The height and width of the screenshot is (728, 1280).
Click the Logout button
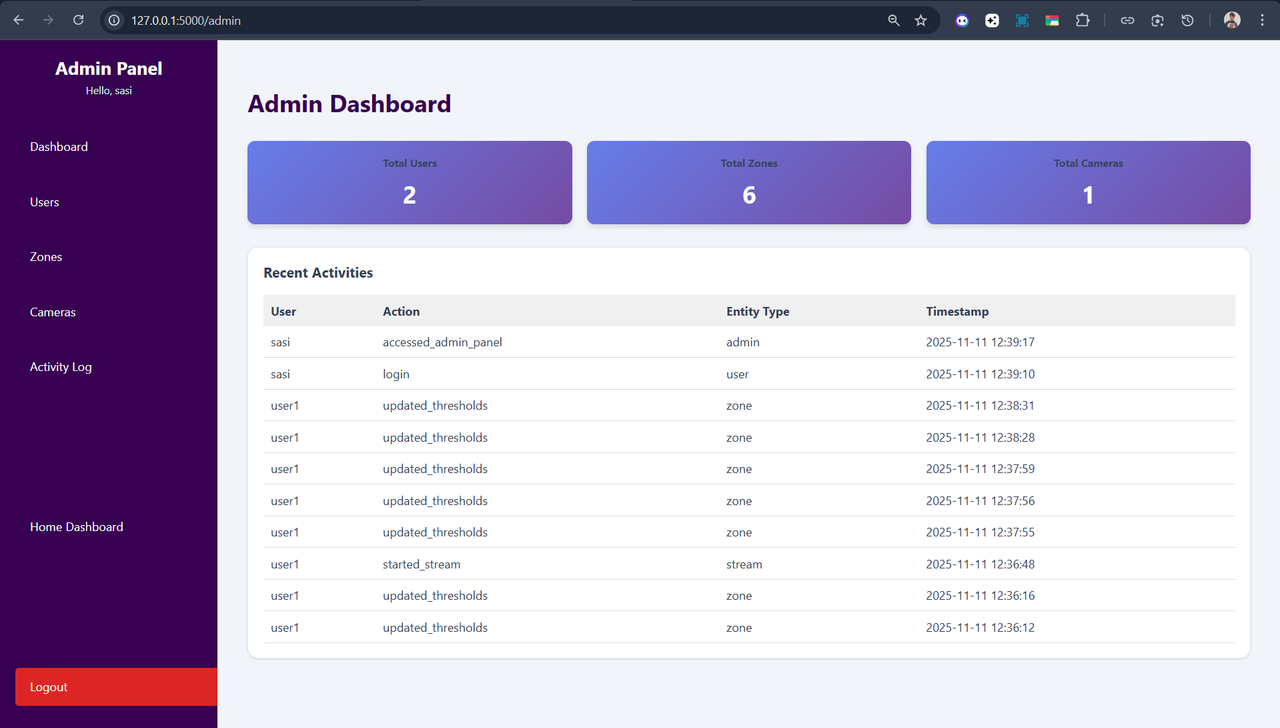pos(48,687)
